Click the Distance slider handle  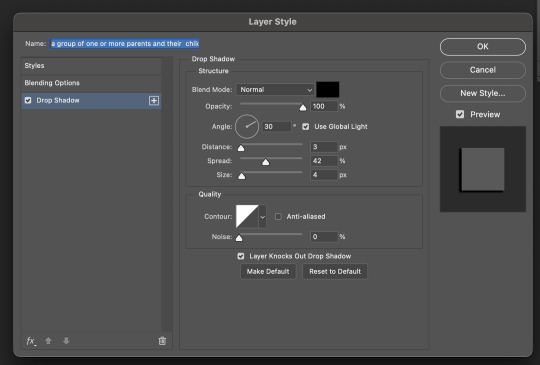click(x=241, y=148)
